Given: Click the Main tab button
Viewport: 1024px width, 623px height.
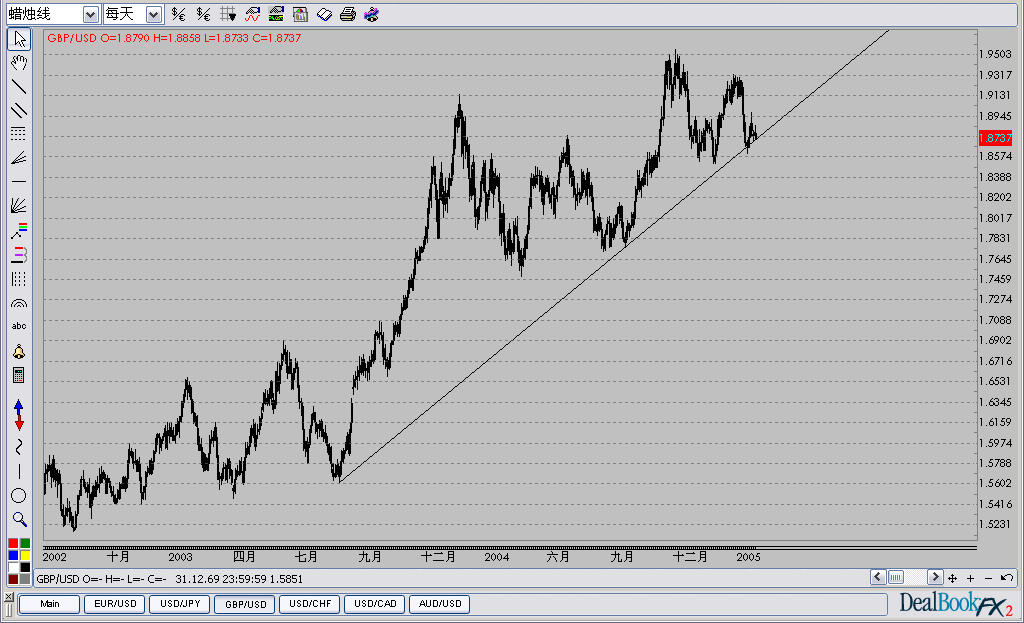Looking at the screenshot, I should point(50,604).
